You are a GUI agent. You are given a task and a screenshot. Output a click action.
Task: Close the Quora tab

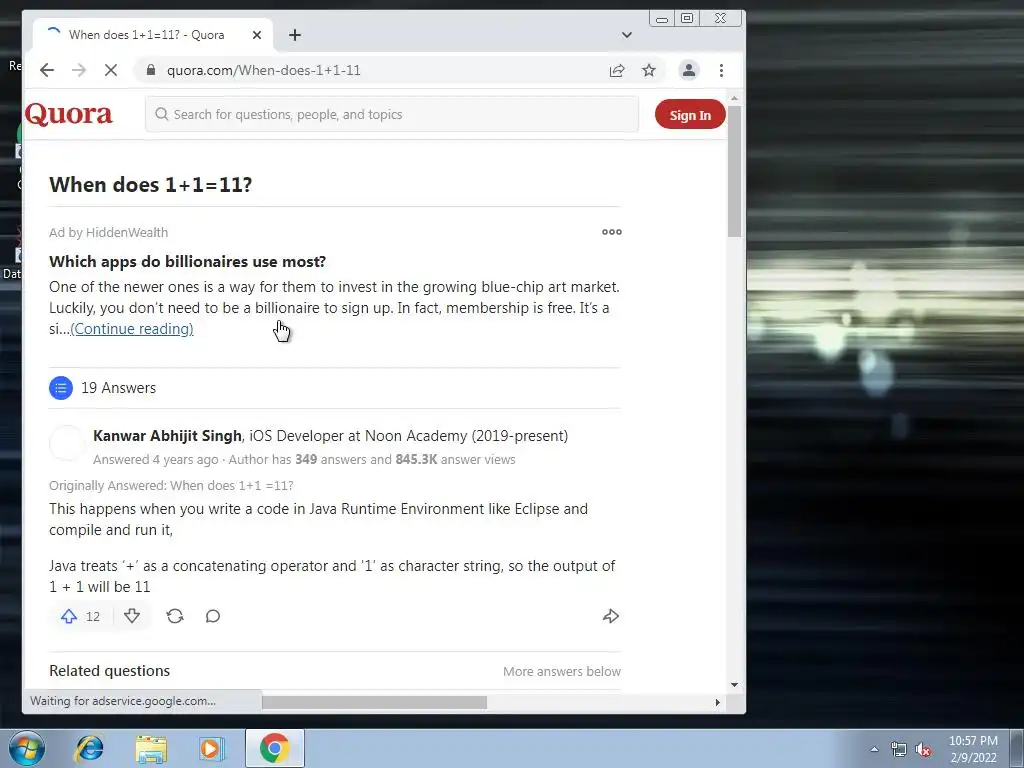pos(257,35)
